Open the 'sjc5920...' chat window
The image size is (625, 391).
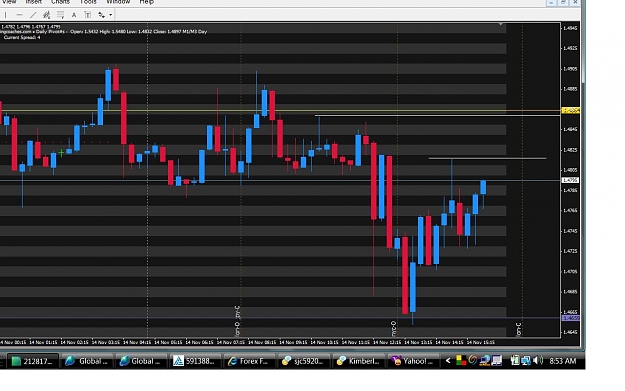[303, 361]
